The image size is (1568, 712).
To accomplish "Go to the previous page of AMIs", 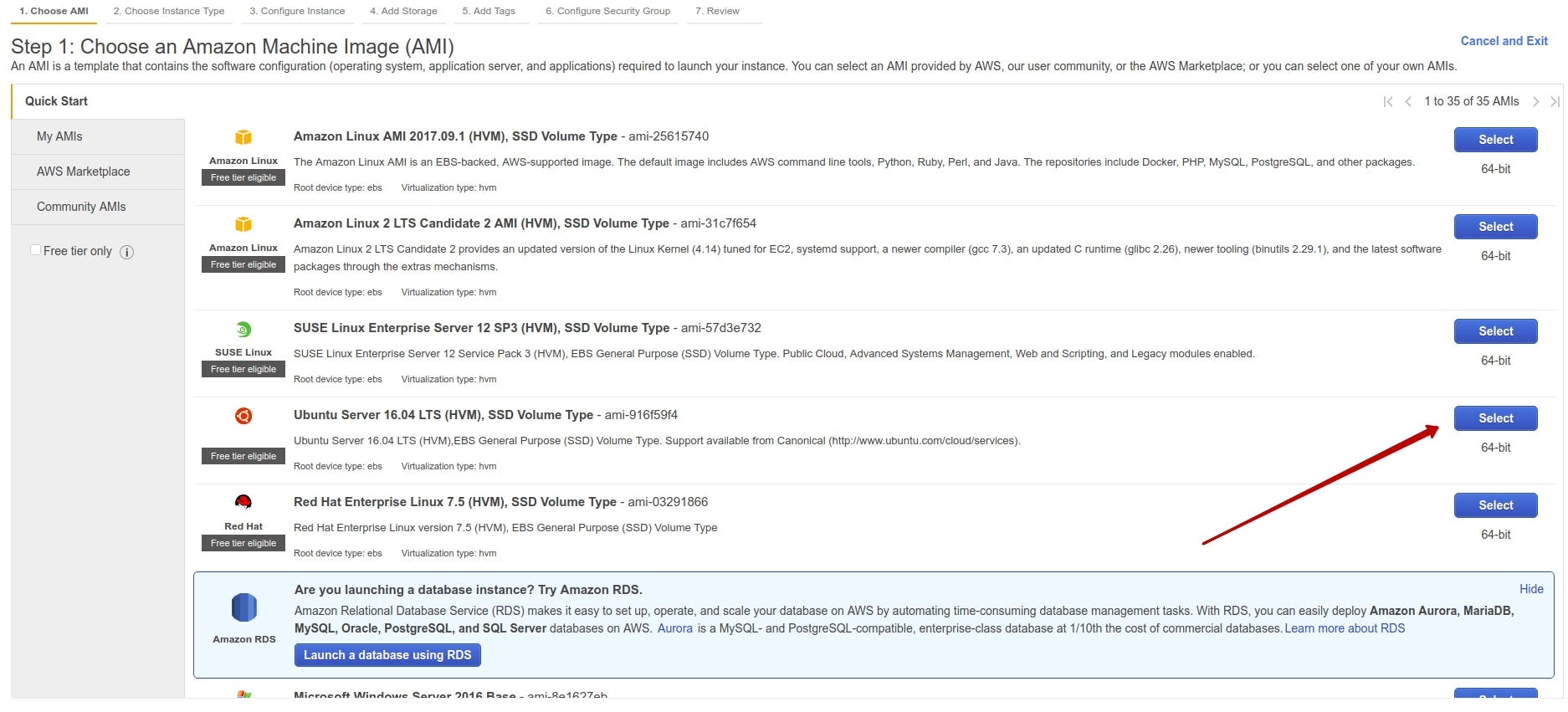I will coord(1408,101).
